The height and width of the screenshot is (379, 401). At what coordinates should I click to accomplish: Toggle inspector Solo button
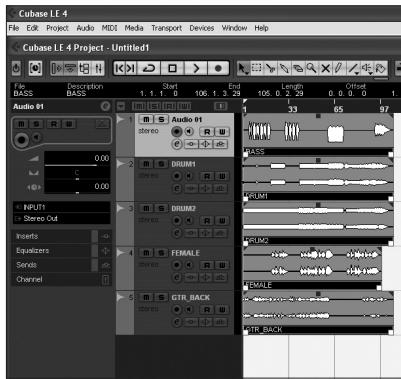click(36, 124)
